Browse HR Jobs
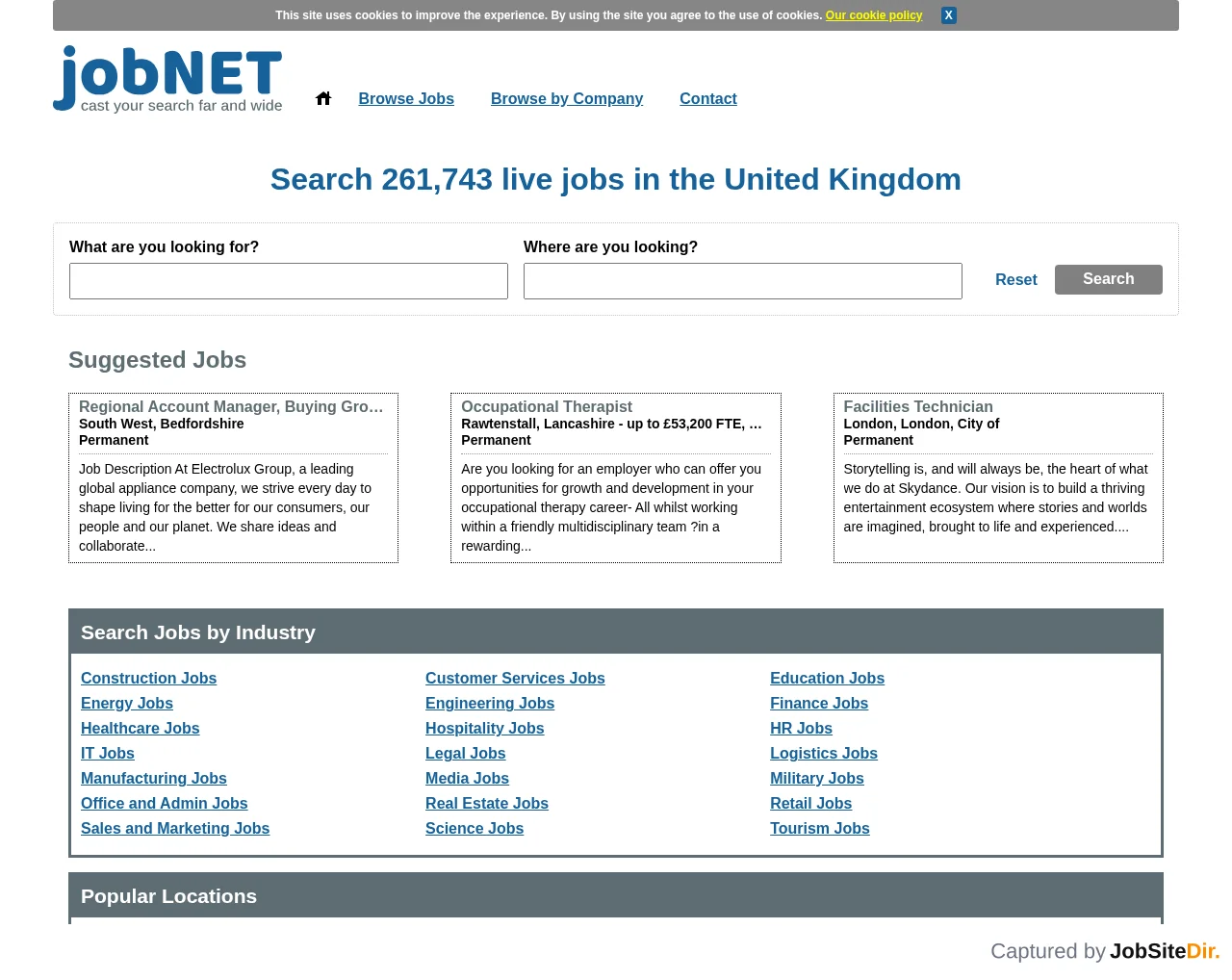 pos(802,728)
